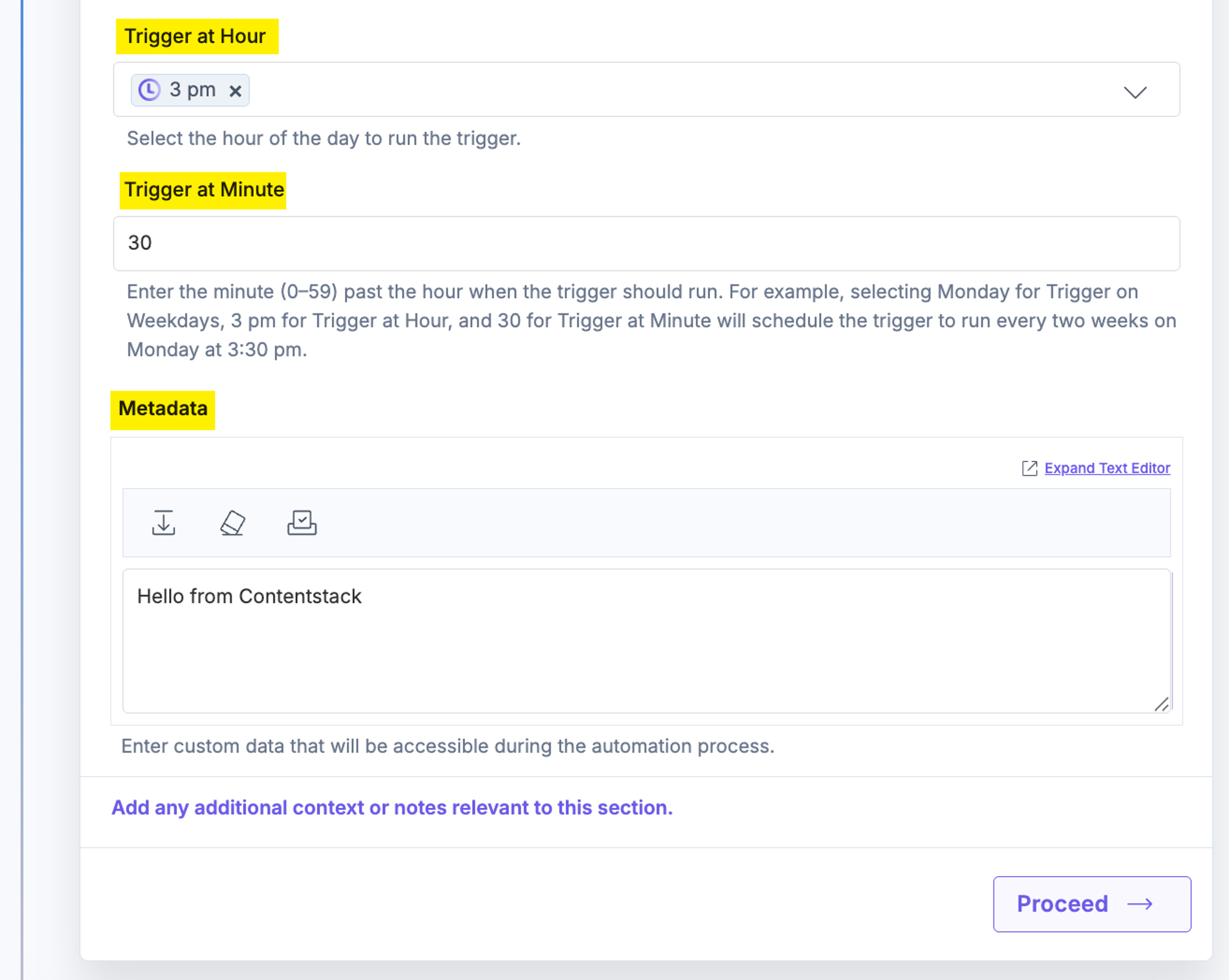
Task: Click the text 'Hello from Contentstack'
Action: point(249,596)
